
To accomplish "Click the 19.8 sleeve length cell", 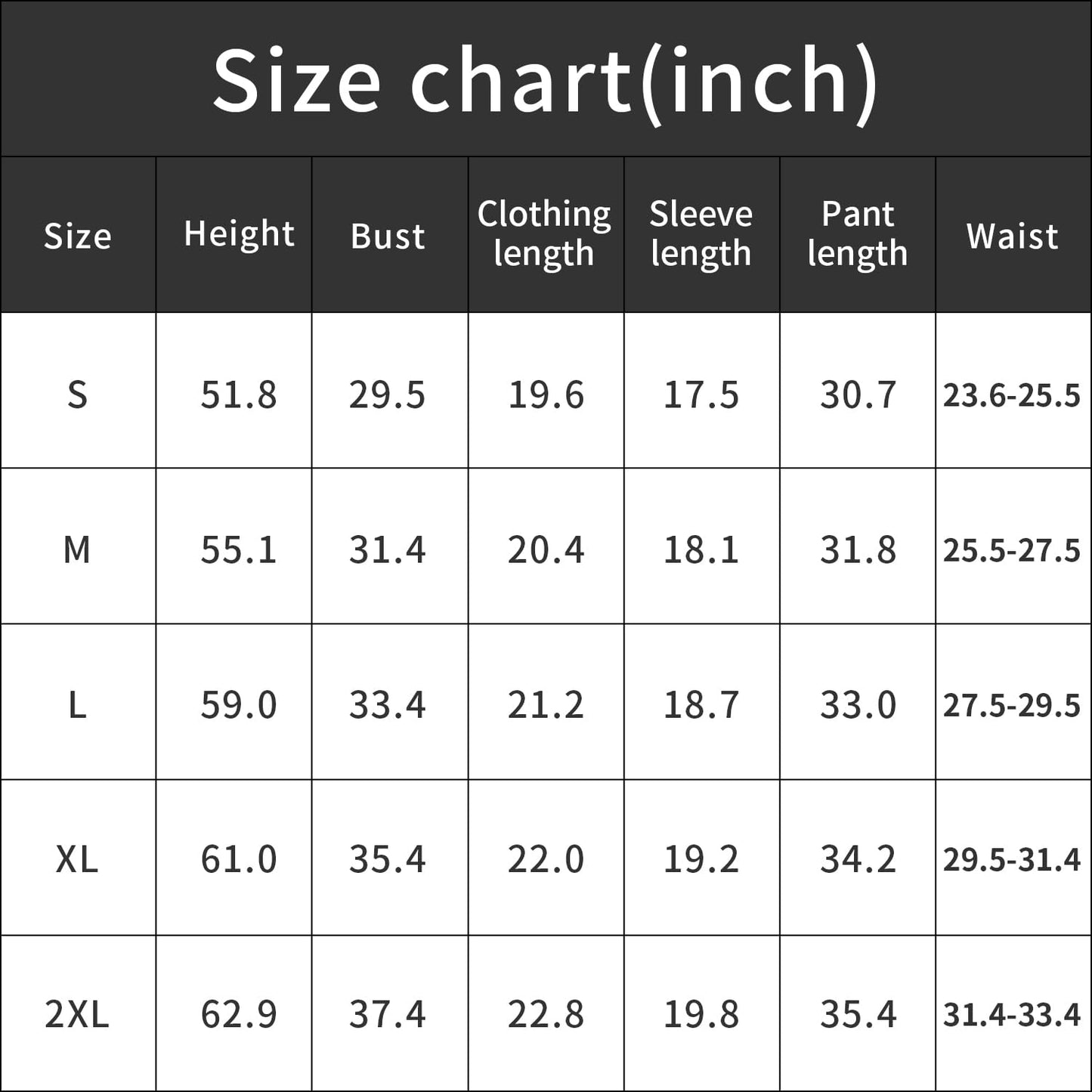I will pos(701,1014).
